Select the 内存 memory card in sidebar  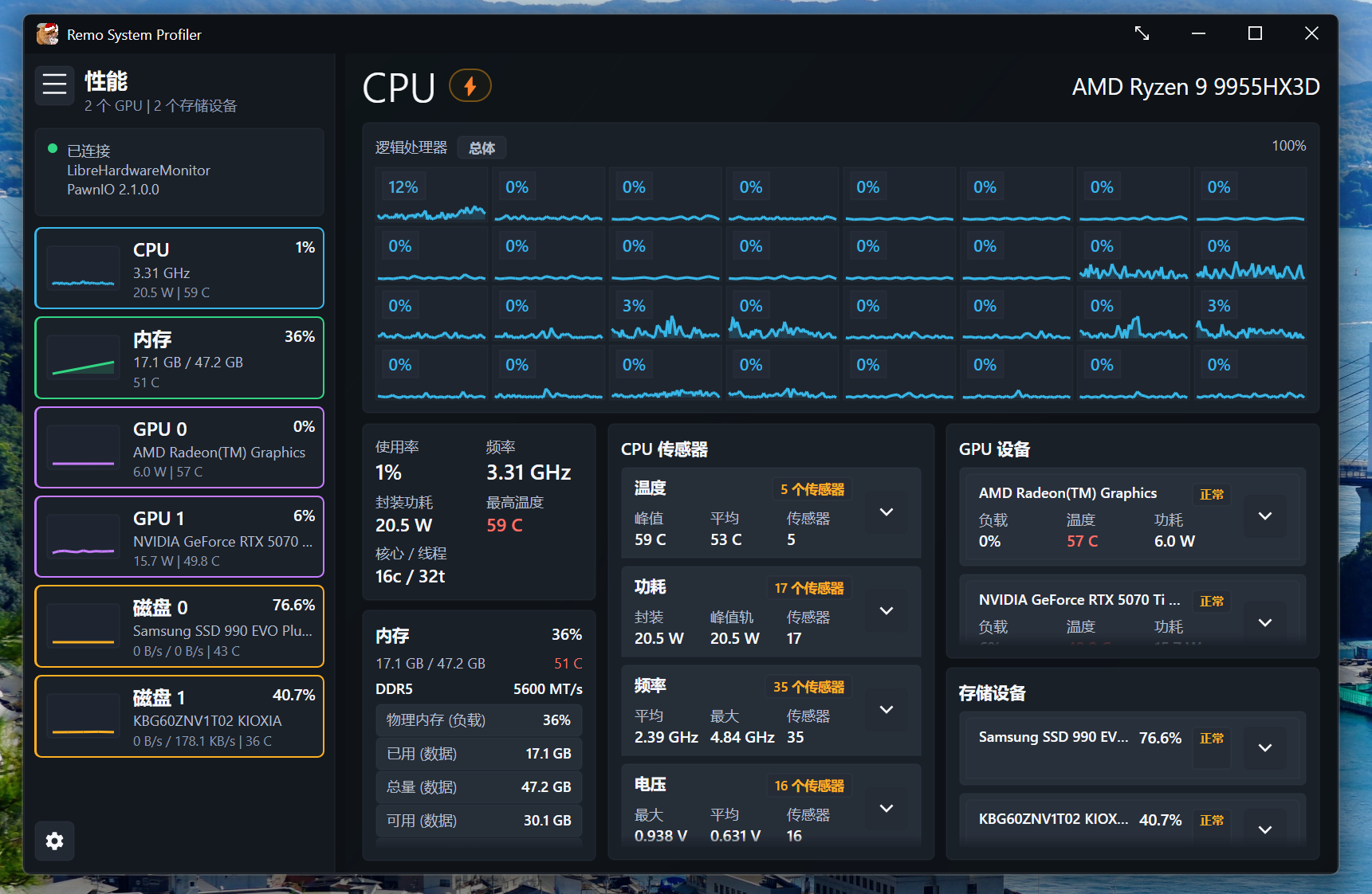179,358
